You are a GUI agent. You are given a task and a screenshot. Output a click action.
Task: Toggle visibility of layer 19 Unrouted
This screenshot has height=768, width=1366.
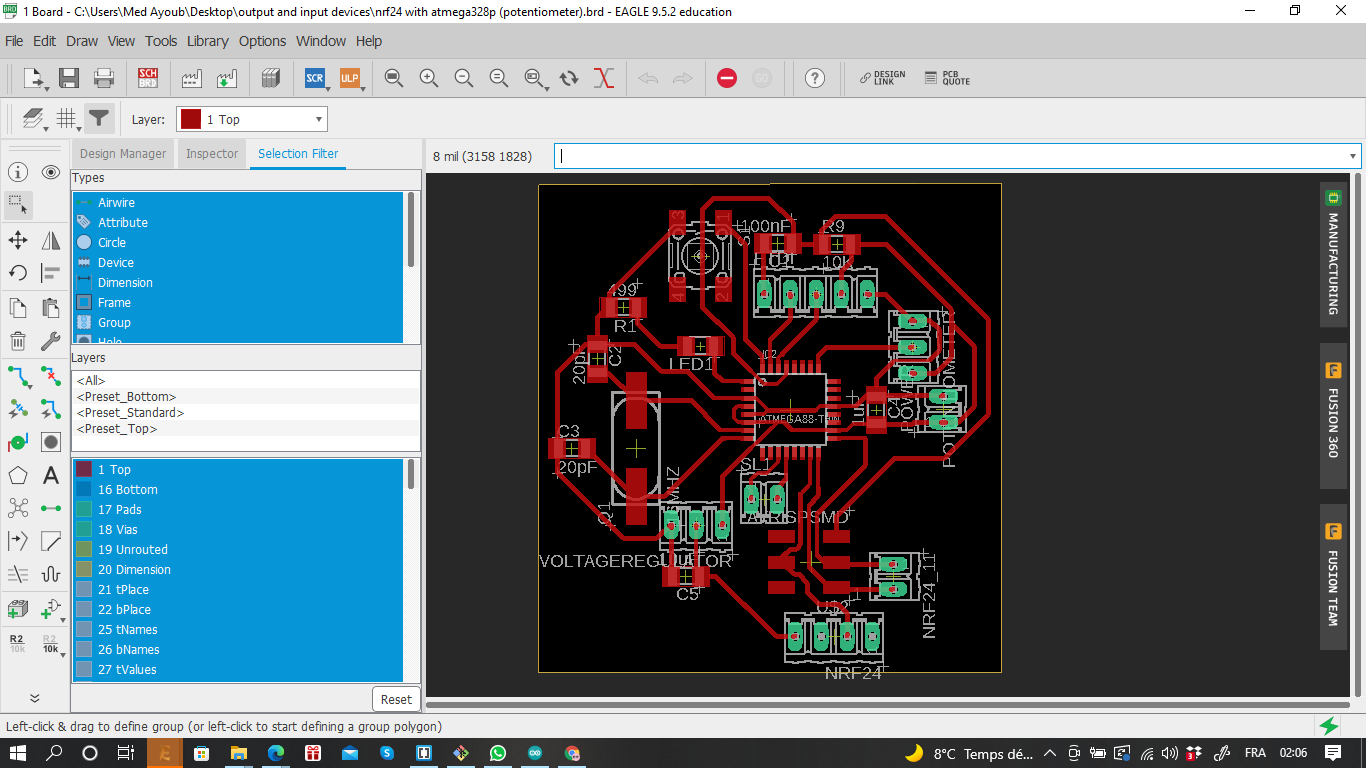(84, 549)
